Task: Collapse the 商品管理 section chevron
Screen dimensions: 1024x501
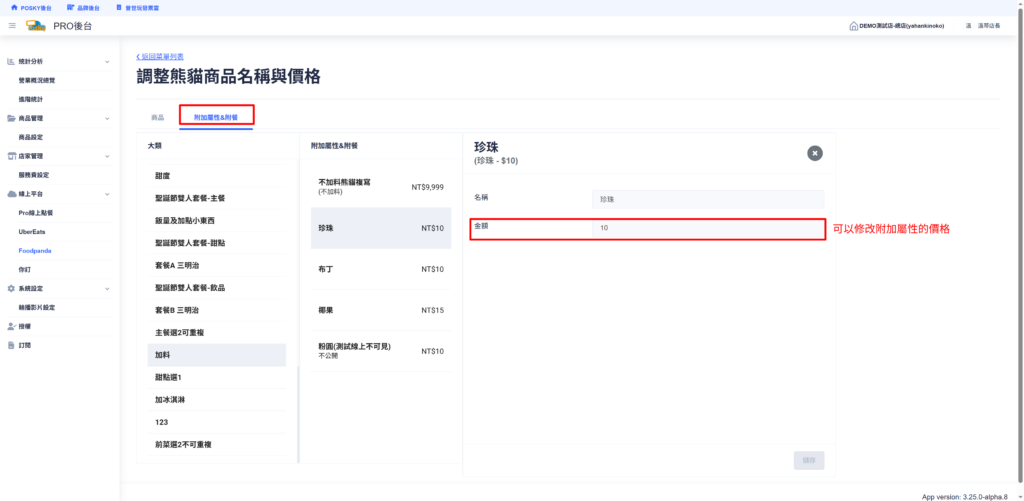Action: pos(107,118)
